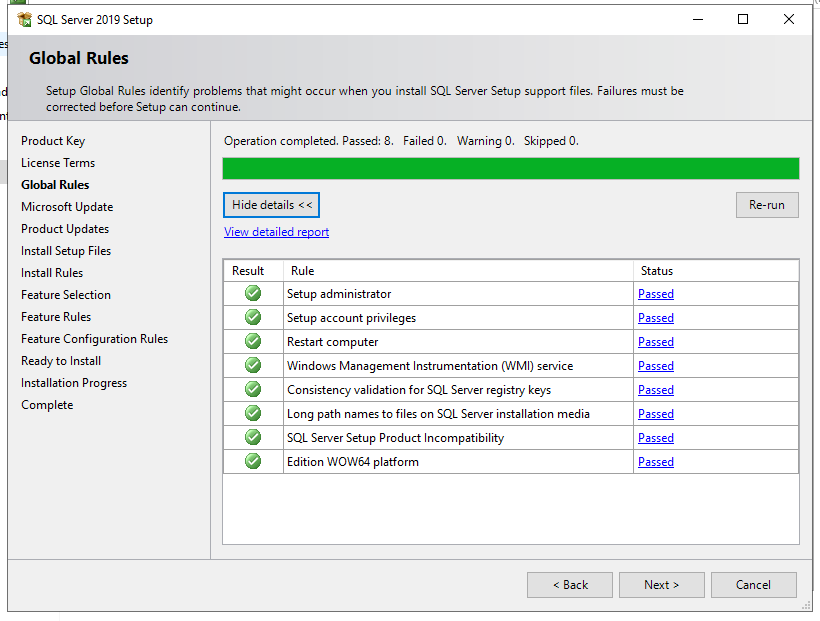Click 'SQL Server Setup Product Incompatibility' text
Screen dimensions: 820x621
point(395,438)
